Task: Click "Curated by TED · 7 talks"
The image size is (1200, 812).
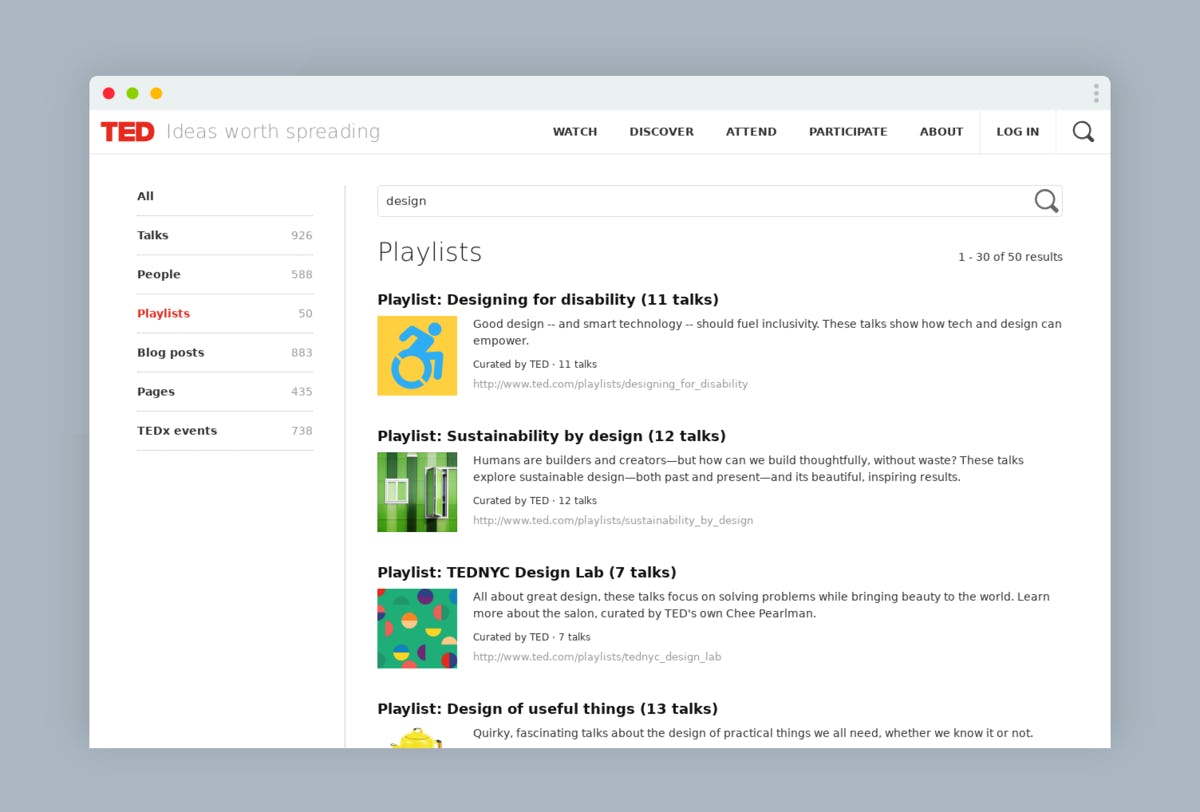Action: 532,637
